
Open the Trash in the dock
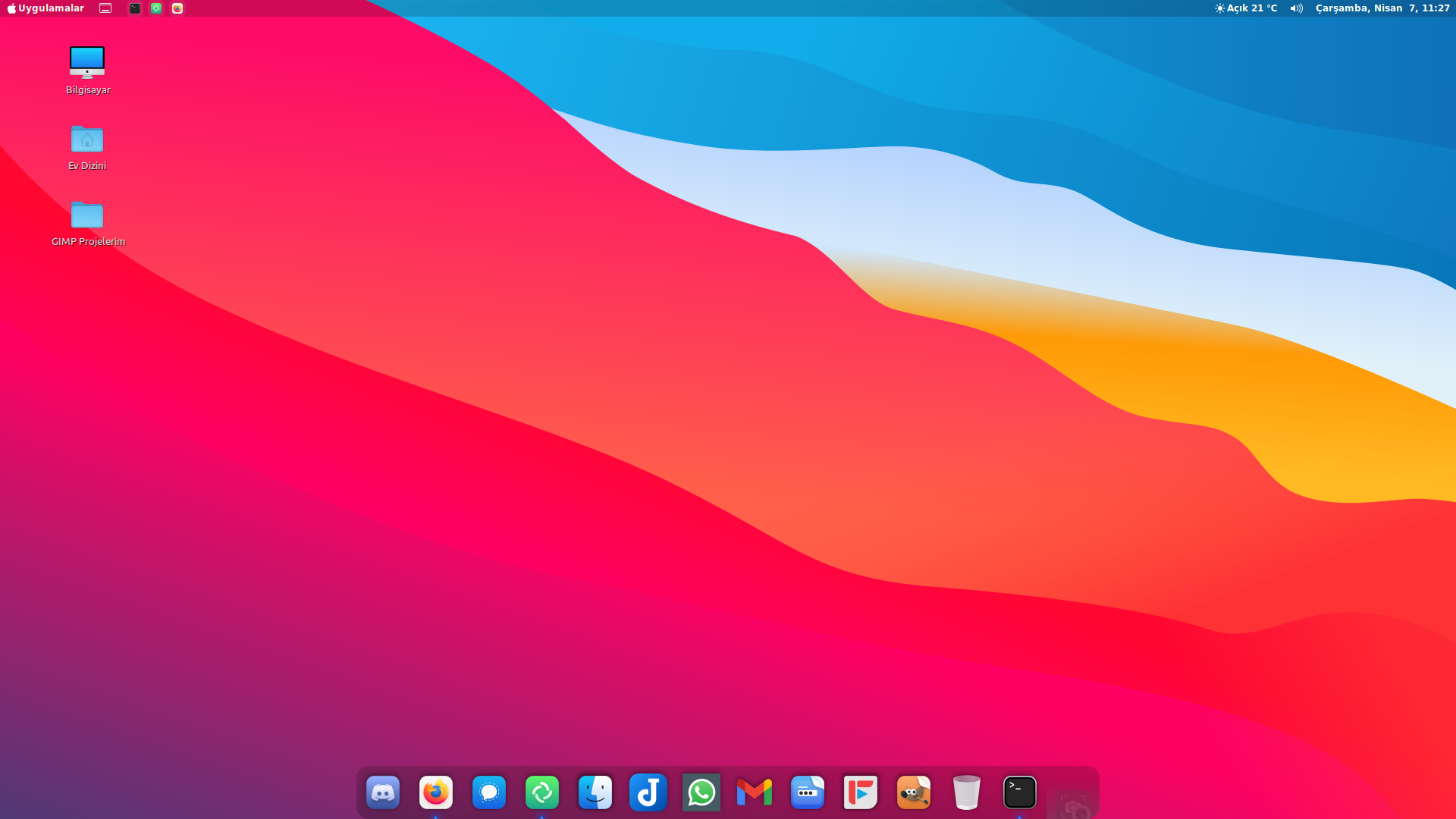967,792
